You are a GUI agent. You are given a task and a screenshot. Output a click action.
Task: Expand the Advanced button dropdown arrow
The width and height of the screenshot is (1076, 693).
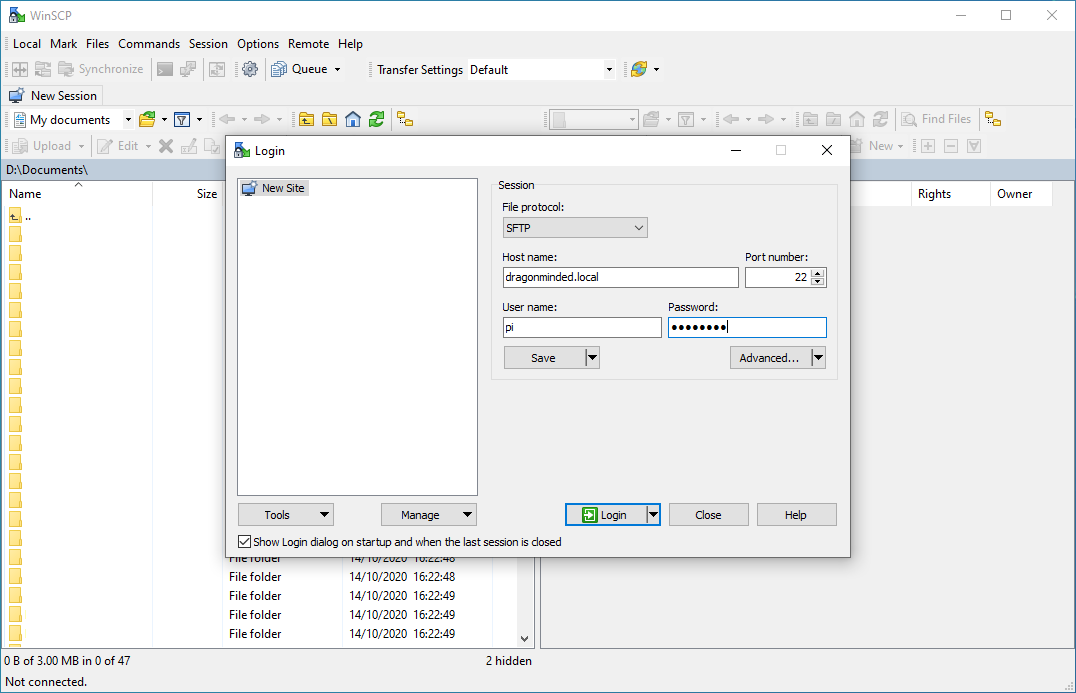[x=818, y=357]
